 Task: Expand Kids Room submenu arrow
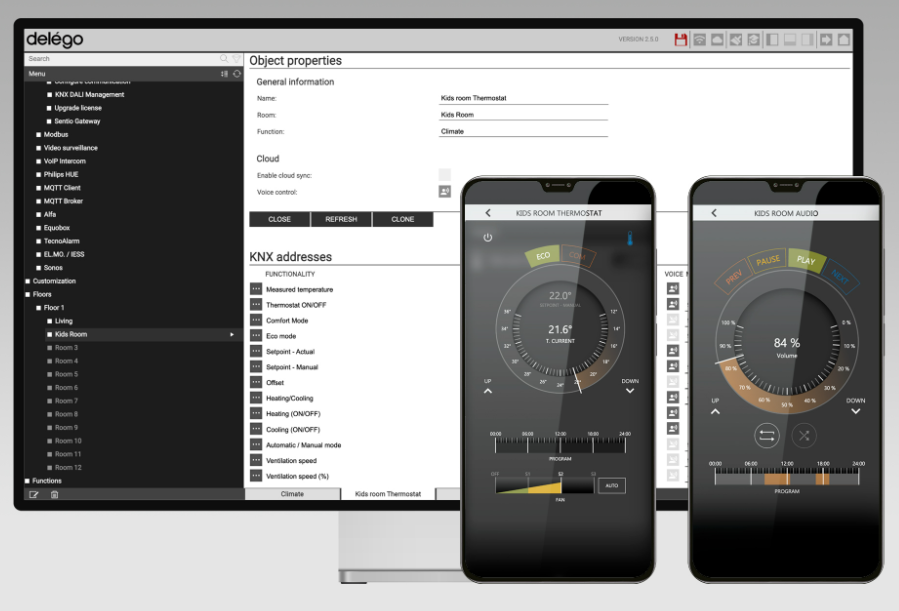coord(232,334)
